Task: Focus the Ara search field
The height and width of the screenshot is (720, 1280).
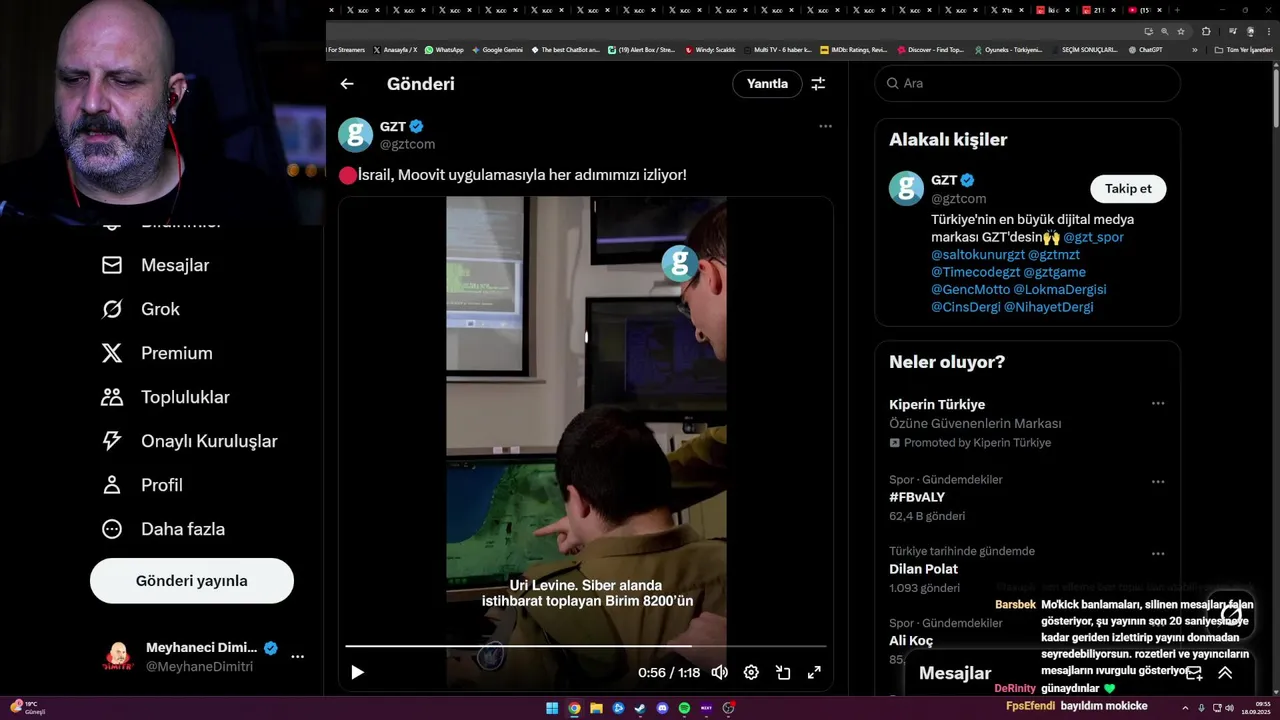Action: 1028,83
